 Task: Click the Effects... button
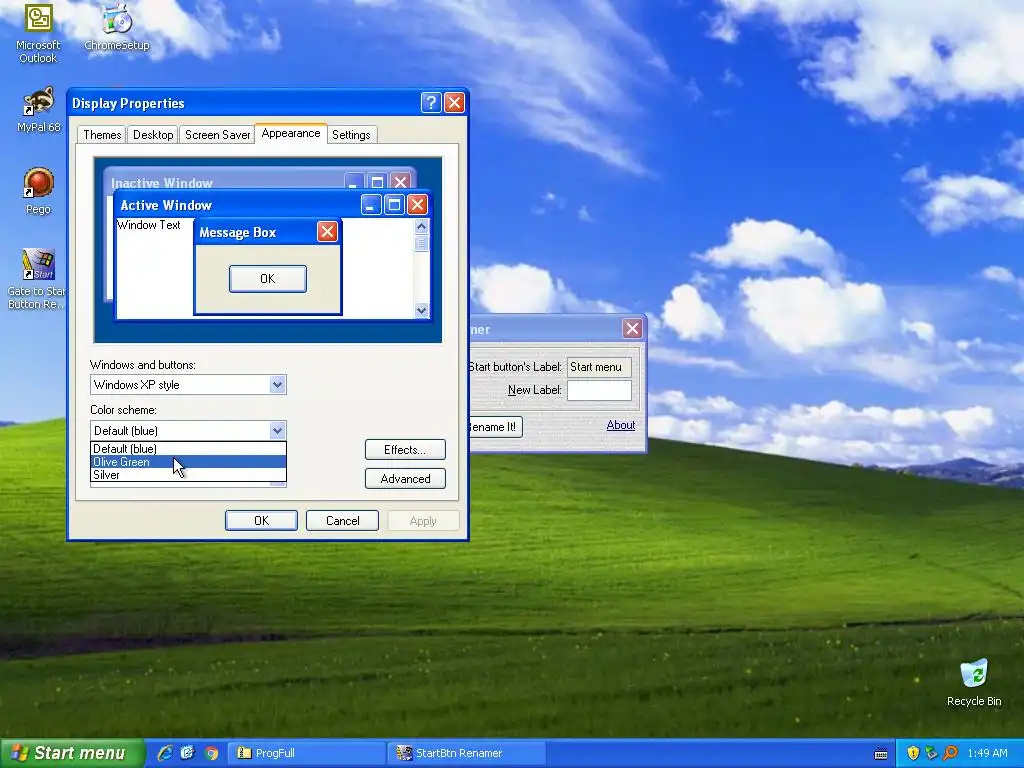coord(405,450)
